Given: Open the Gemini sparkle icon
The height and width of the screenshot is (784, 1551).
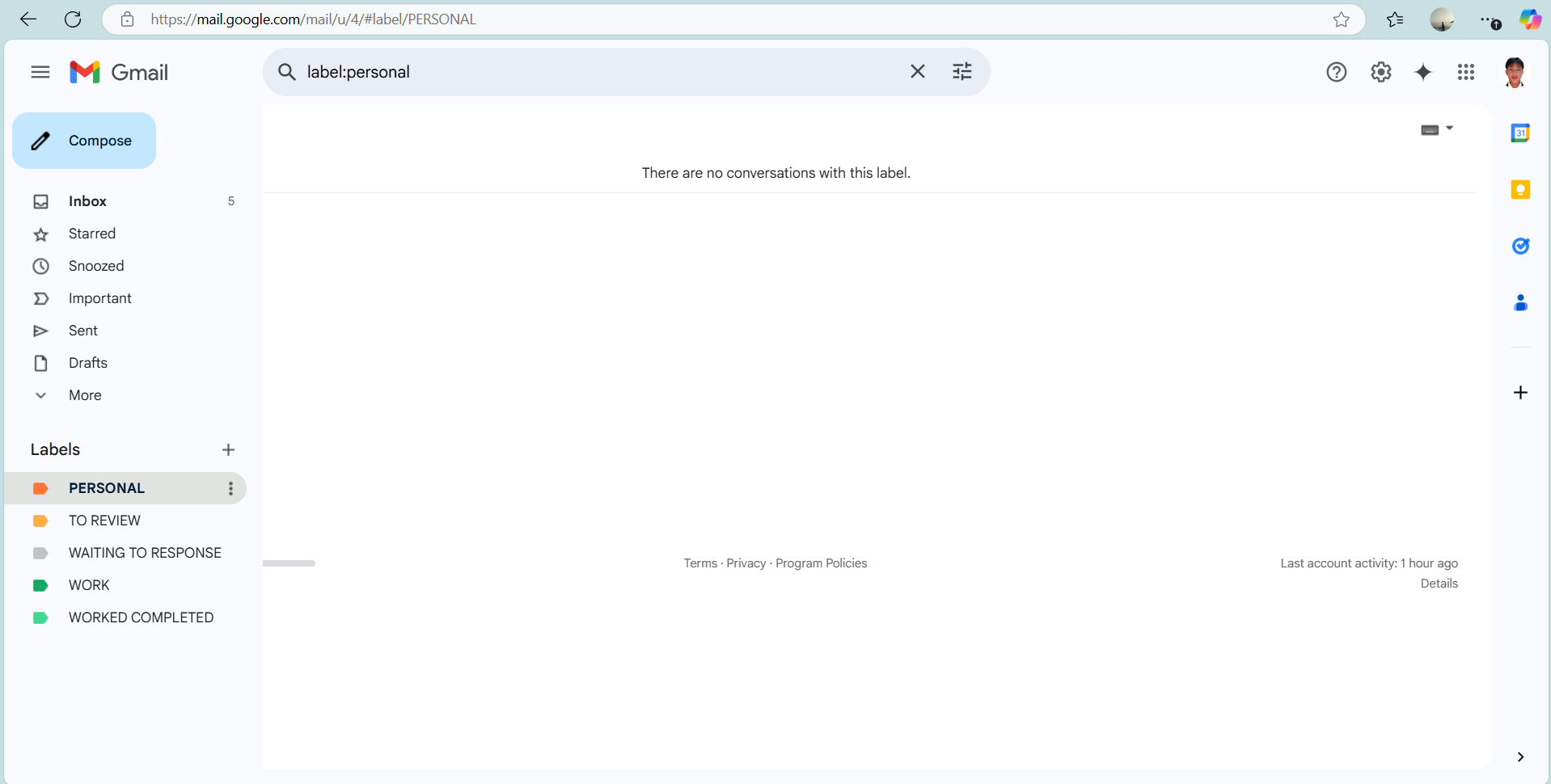Looking at the screenshot, I should tap(1423, 72).
